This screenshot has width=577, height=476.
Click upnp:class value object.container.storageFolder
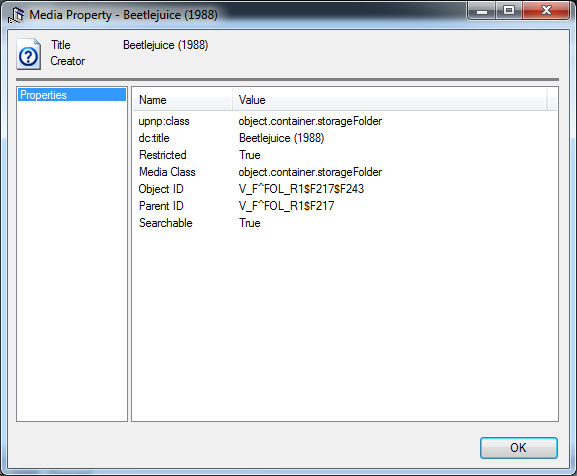(x=310, y=121)
